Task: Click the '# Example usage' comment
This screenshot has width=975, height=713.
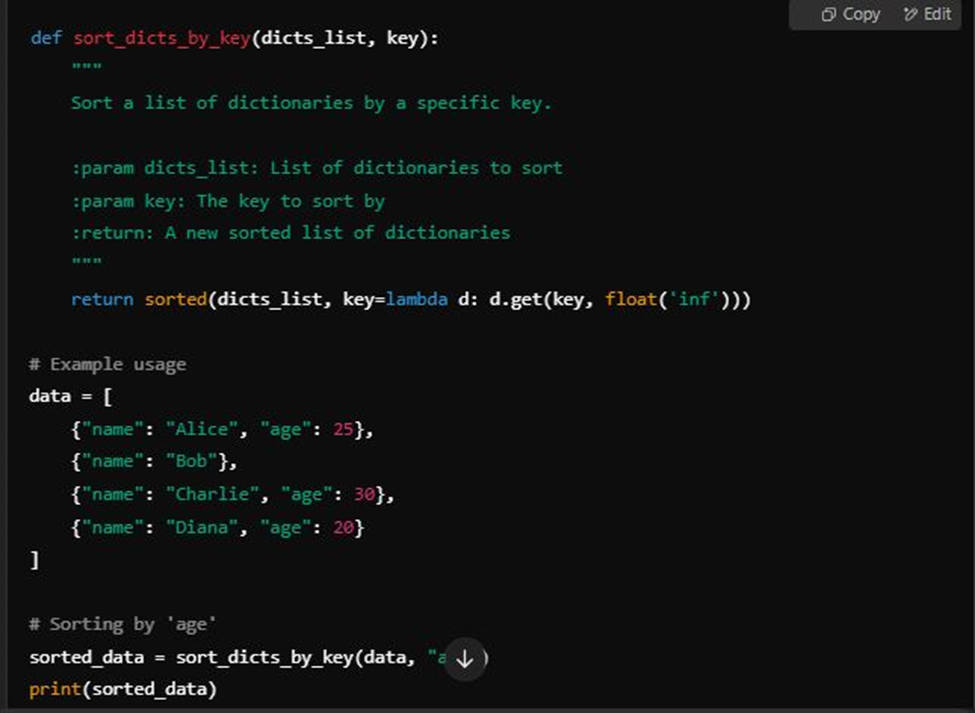Action: pyautogui.click(x=108, y=364)
